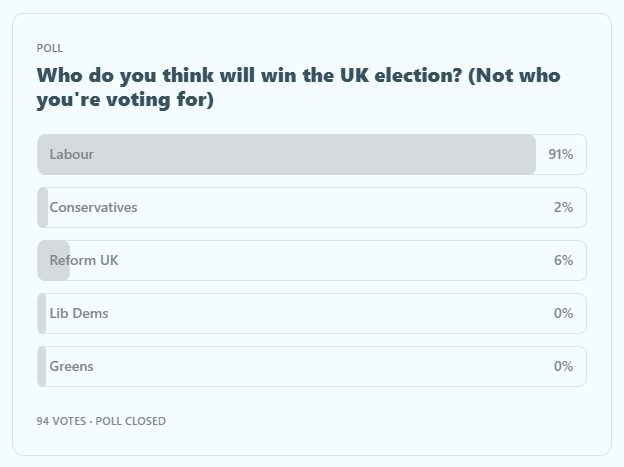Screen dimensions: 624x467
Task: Click the 2% result for Conservatives
Action: (x=563, y=208)
